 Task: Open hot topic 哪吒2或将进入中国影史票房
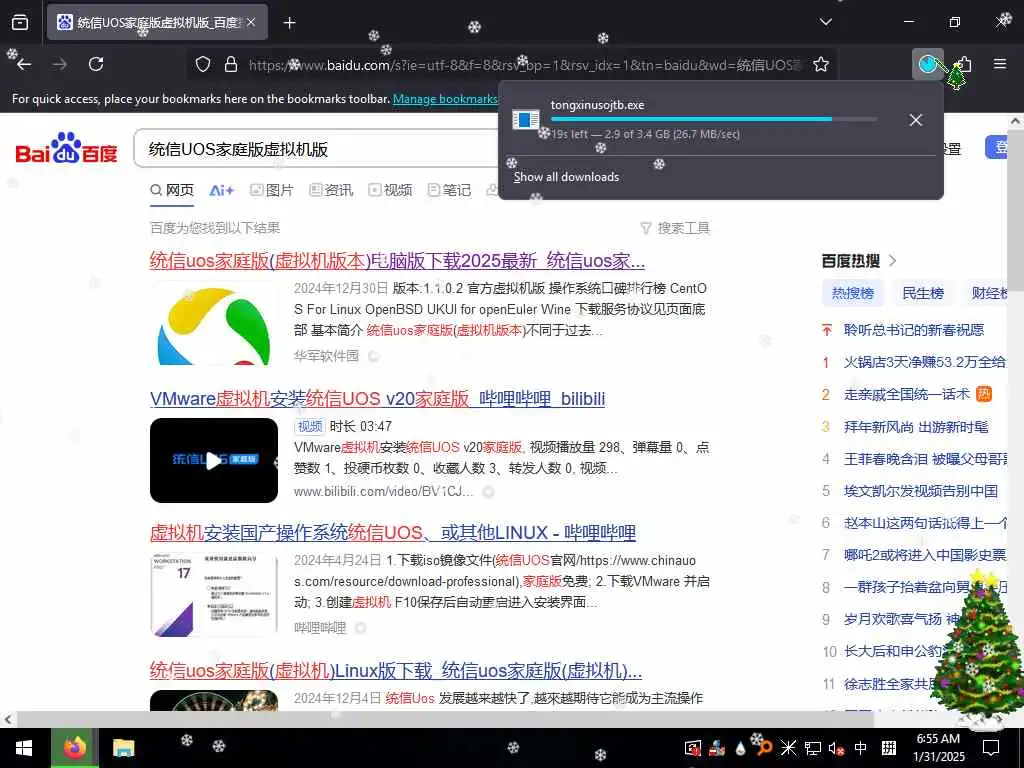point(925,555)
